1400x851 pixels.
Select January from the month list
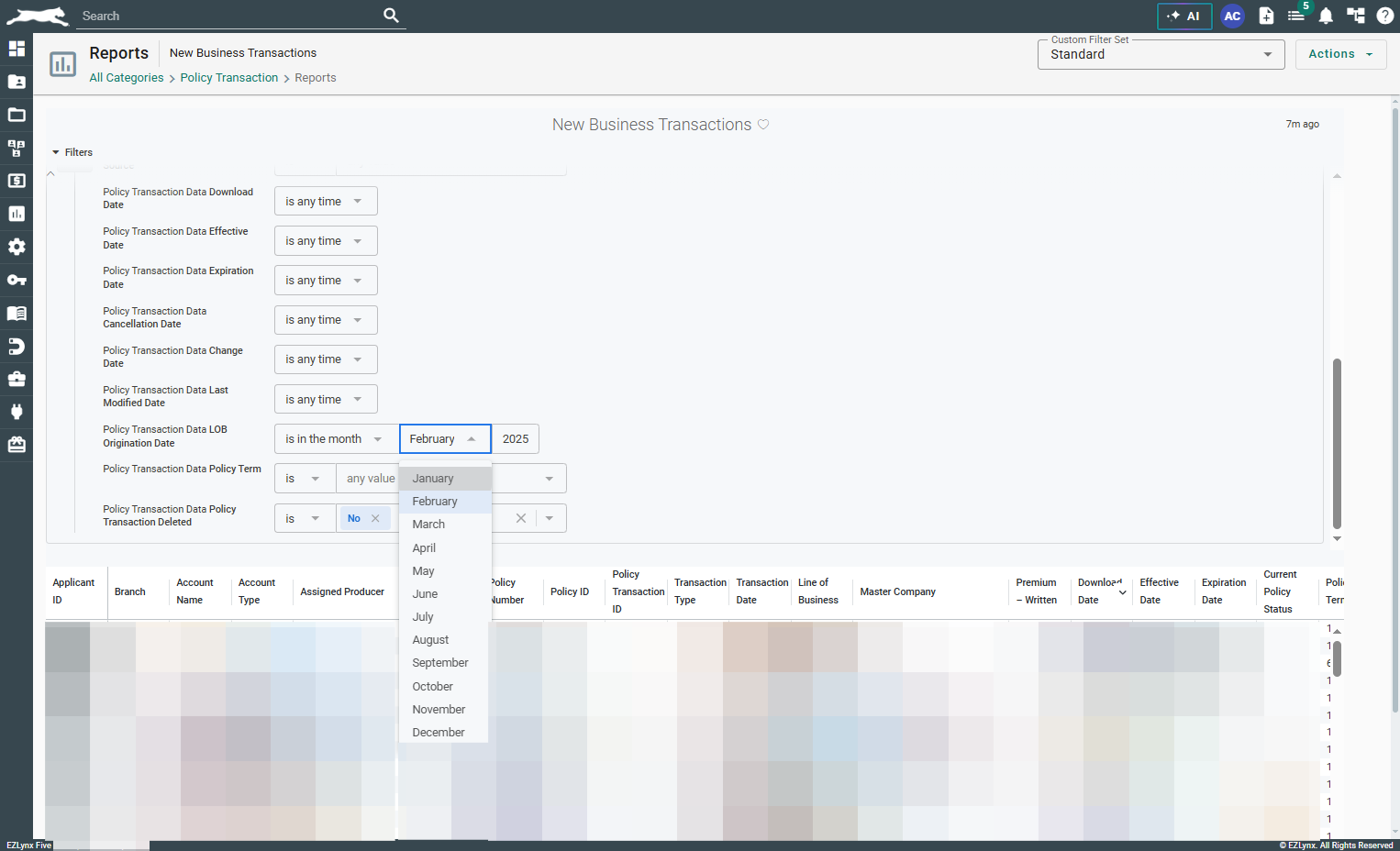coord(445,479)
